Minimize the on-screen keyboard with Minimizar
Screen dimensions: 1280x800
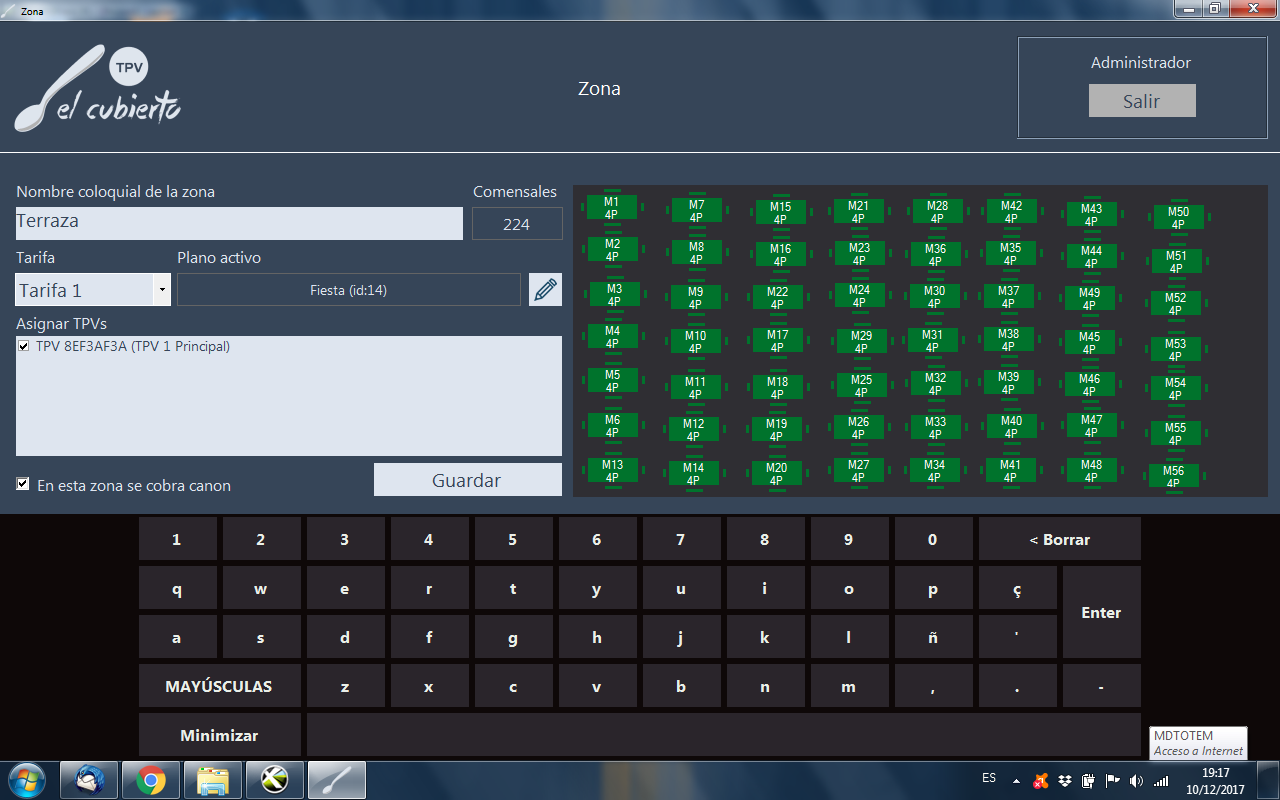click(219, 735)
